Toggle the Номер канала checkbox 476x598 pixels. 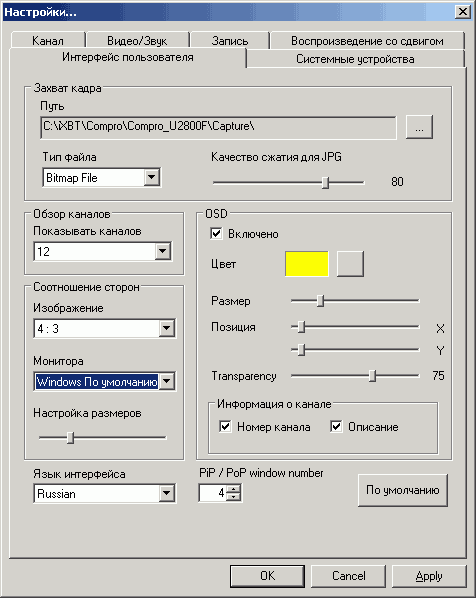pyautogui.click(x=225, y=426)
